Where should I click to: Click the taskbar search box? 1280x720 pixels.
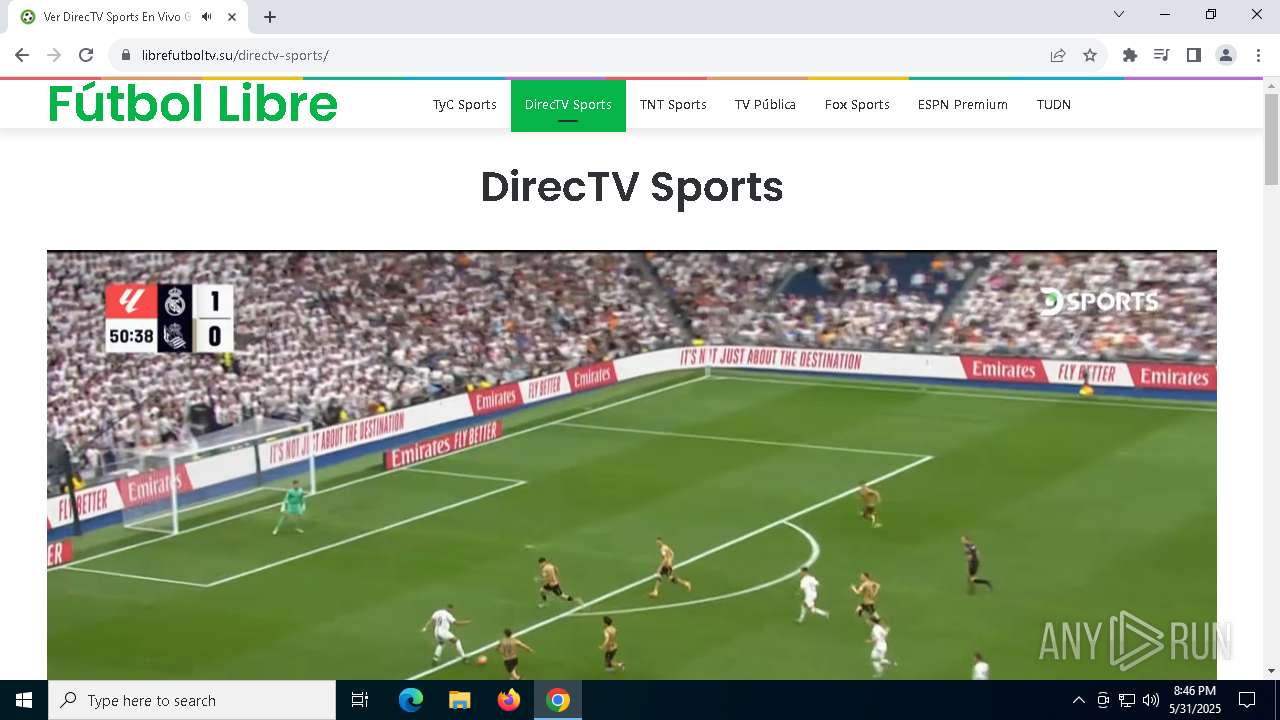tap(192, 700)
